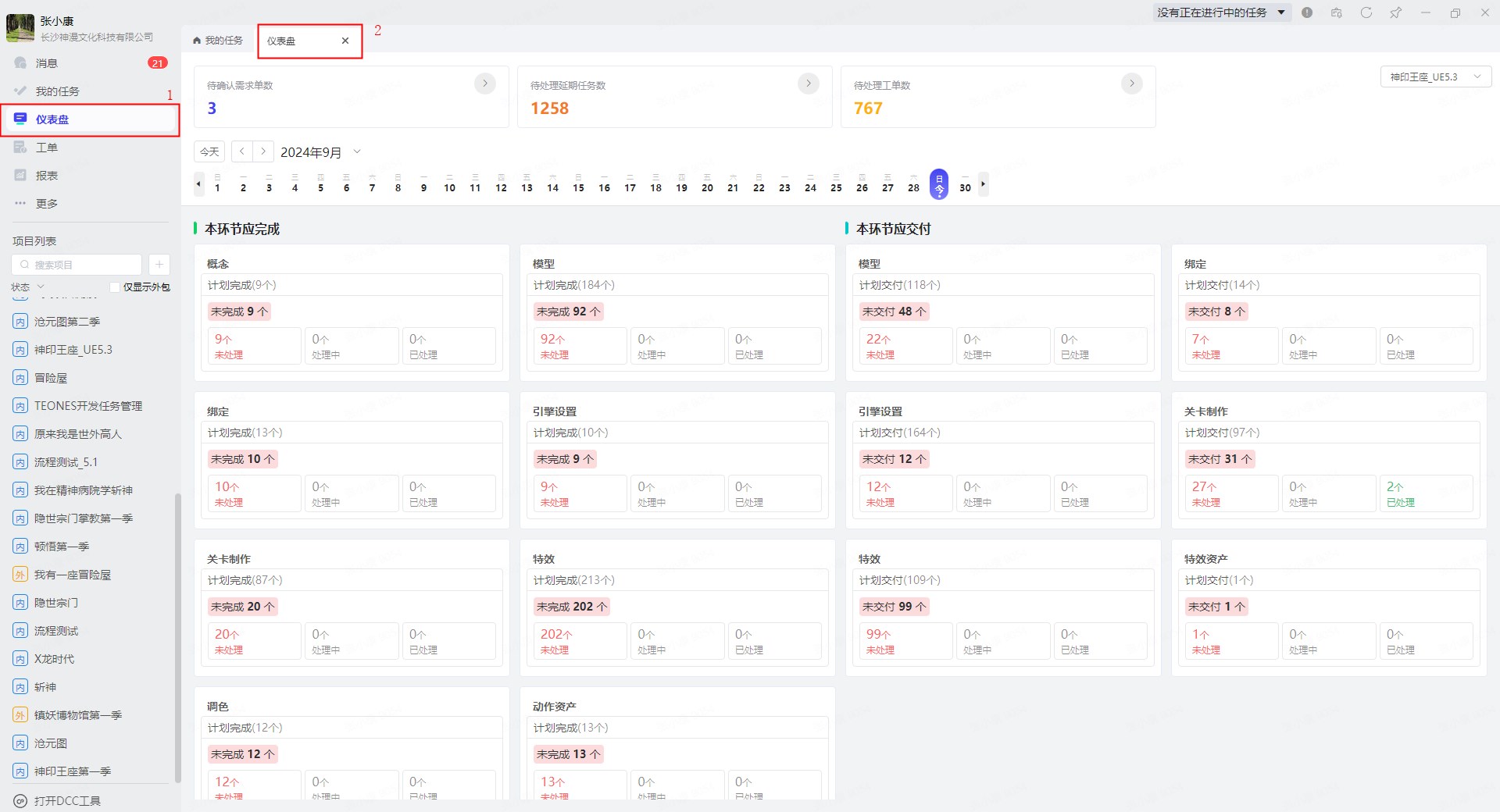Image resolution: width=1500 pixels, height=812 pixels.
Task: Switch to the 我的任务 tab
Action: tap(218, 41)
